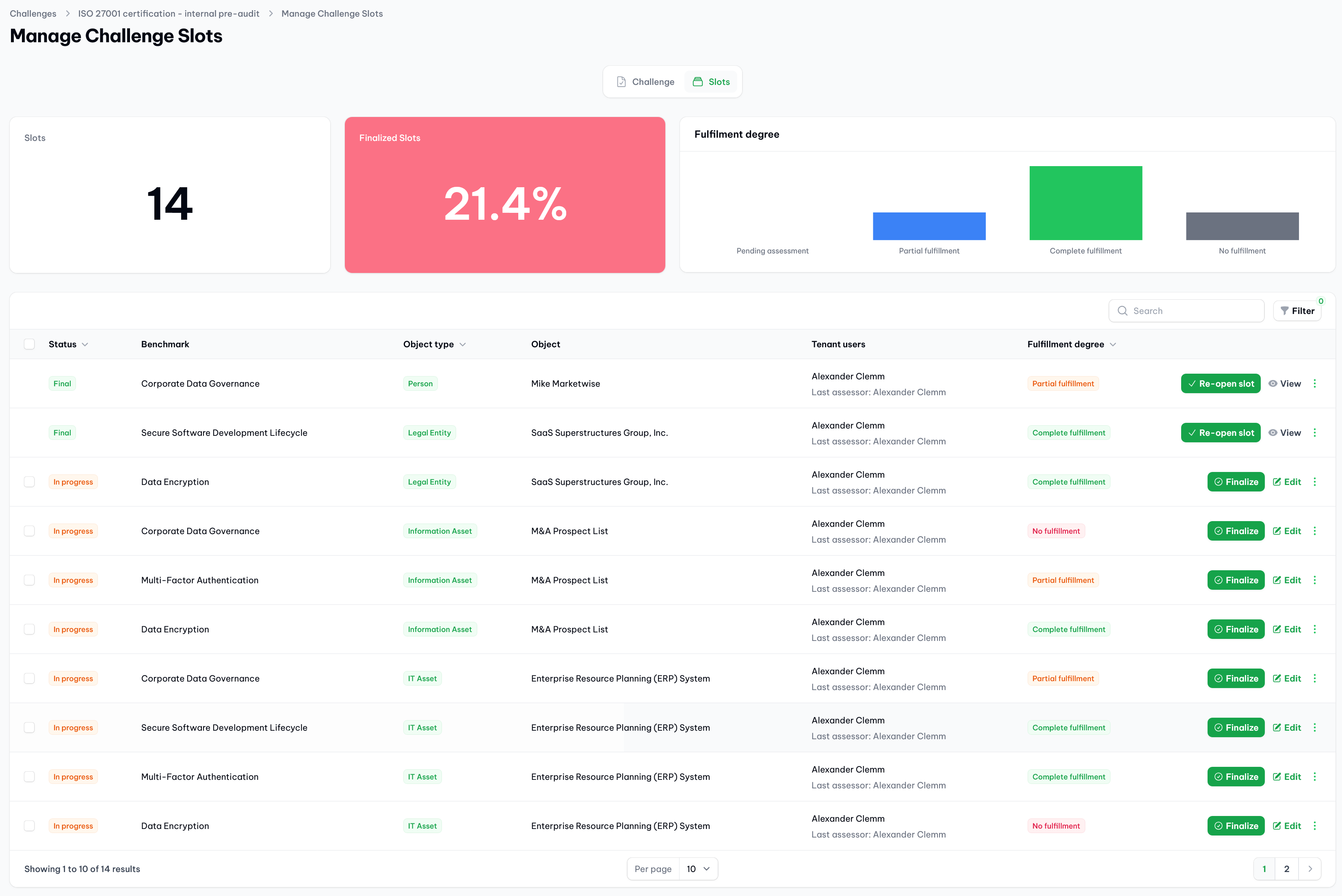Select checkbox for Data Encryption ERP row
This screenshot has width=1342, height=896.
pyautogui.click(x=30, y=826)
